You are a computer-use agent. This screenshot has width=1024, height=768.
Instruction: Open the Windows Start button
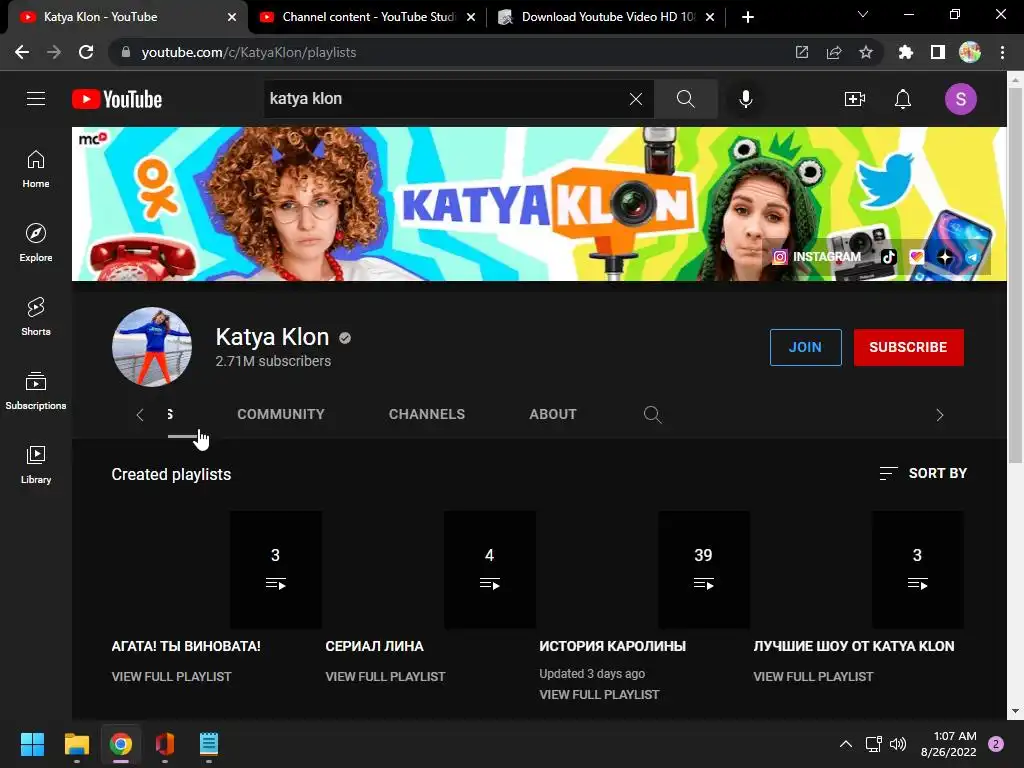[x=32, y=744]
